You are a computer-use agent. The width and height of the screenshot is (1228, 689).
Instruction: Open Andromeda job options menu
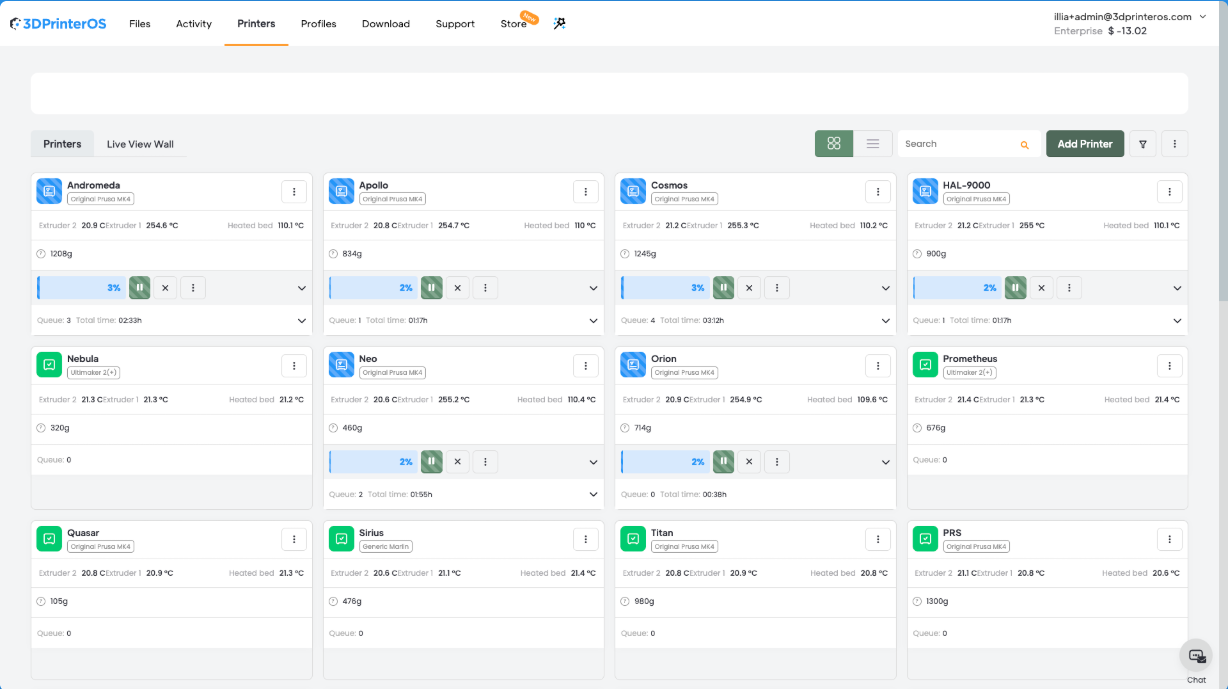point(193,288)
